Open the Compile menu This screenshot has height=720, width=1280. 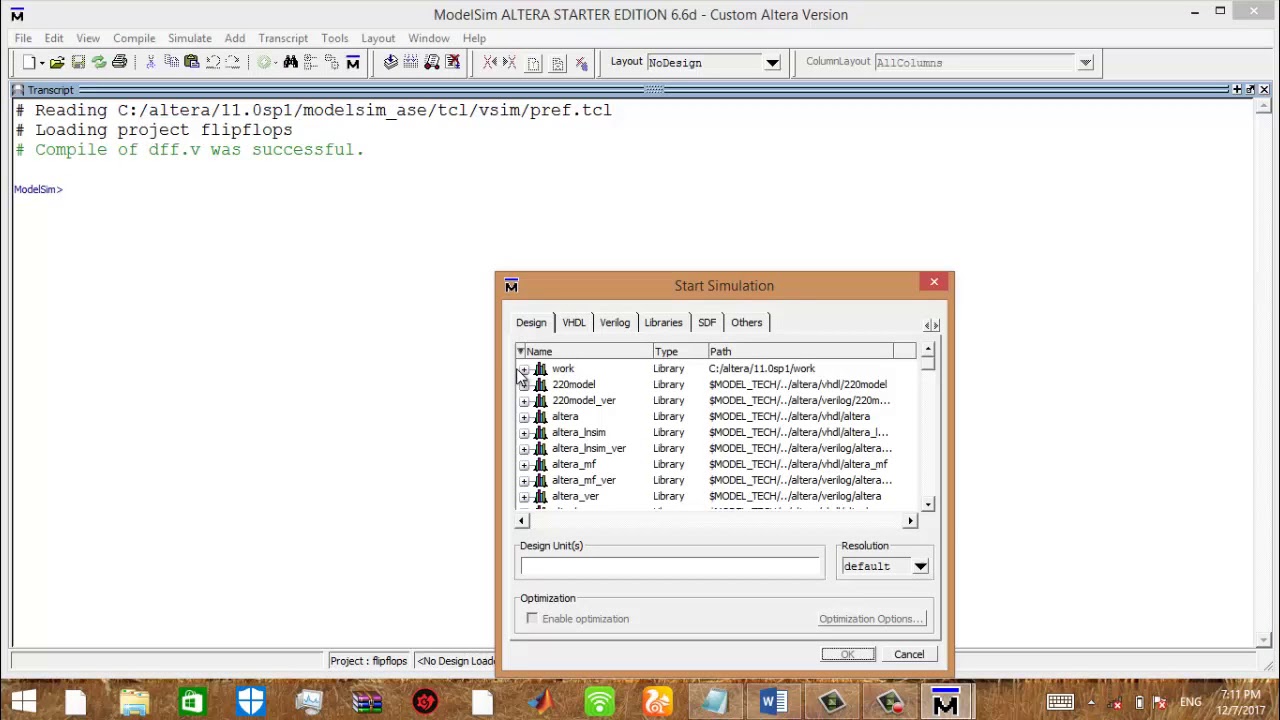(134, 38)
